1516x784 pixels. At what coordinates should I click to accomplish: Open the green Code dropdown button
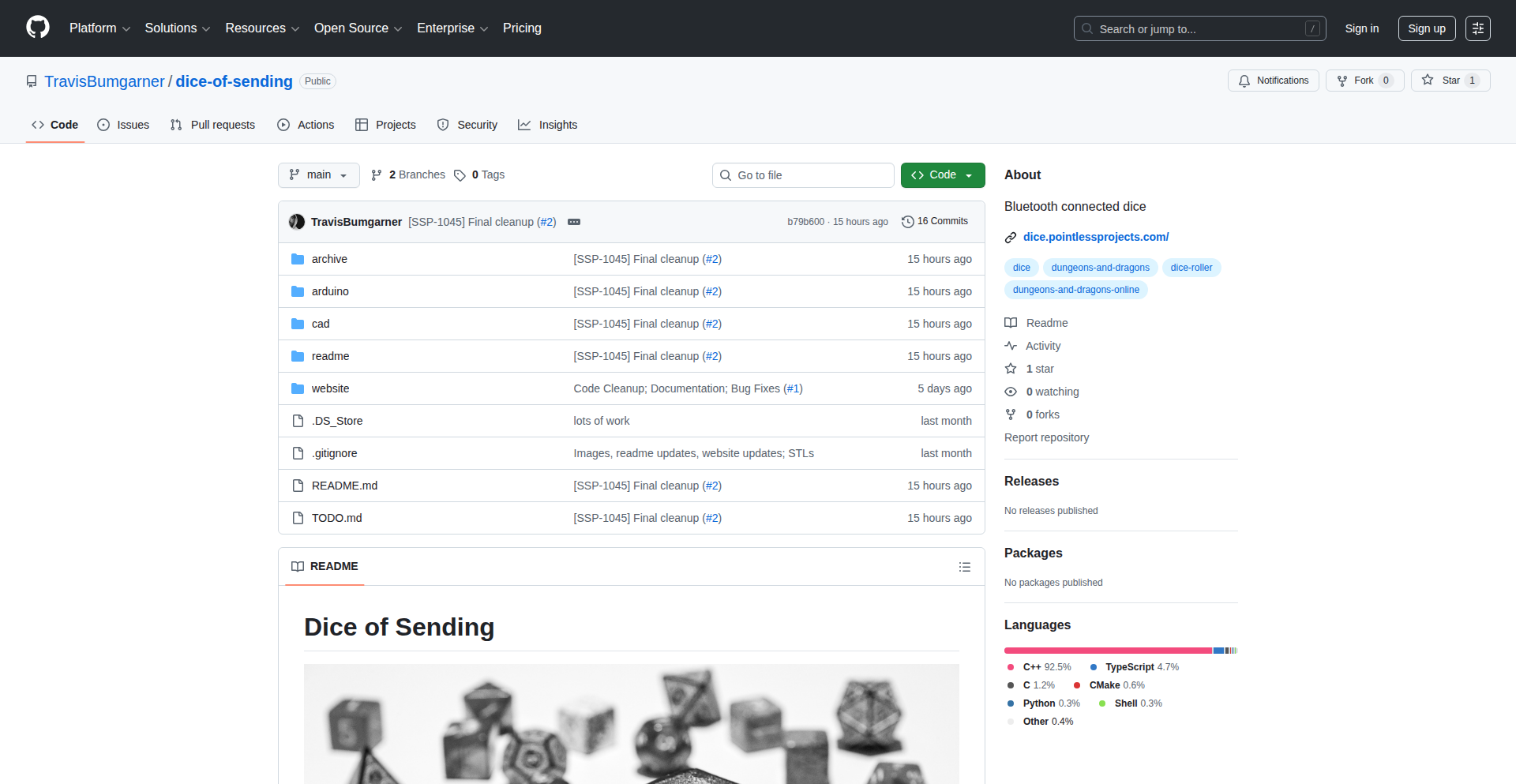(943, 175)
